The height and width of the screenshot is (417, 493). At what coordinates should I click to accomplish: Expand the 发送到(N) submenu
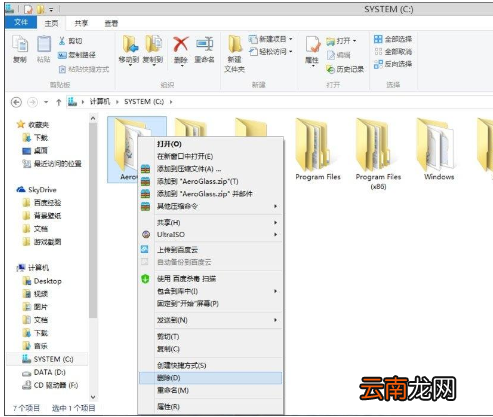[275, 320]
